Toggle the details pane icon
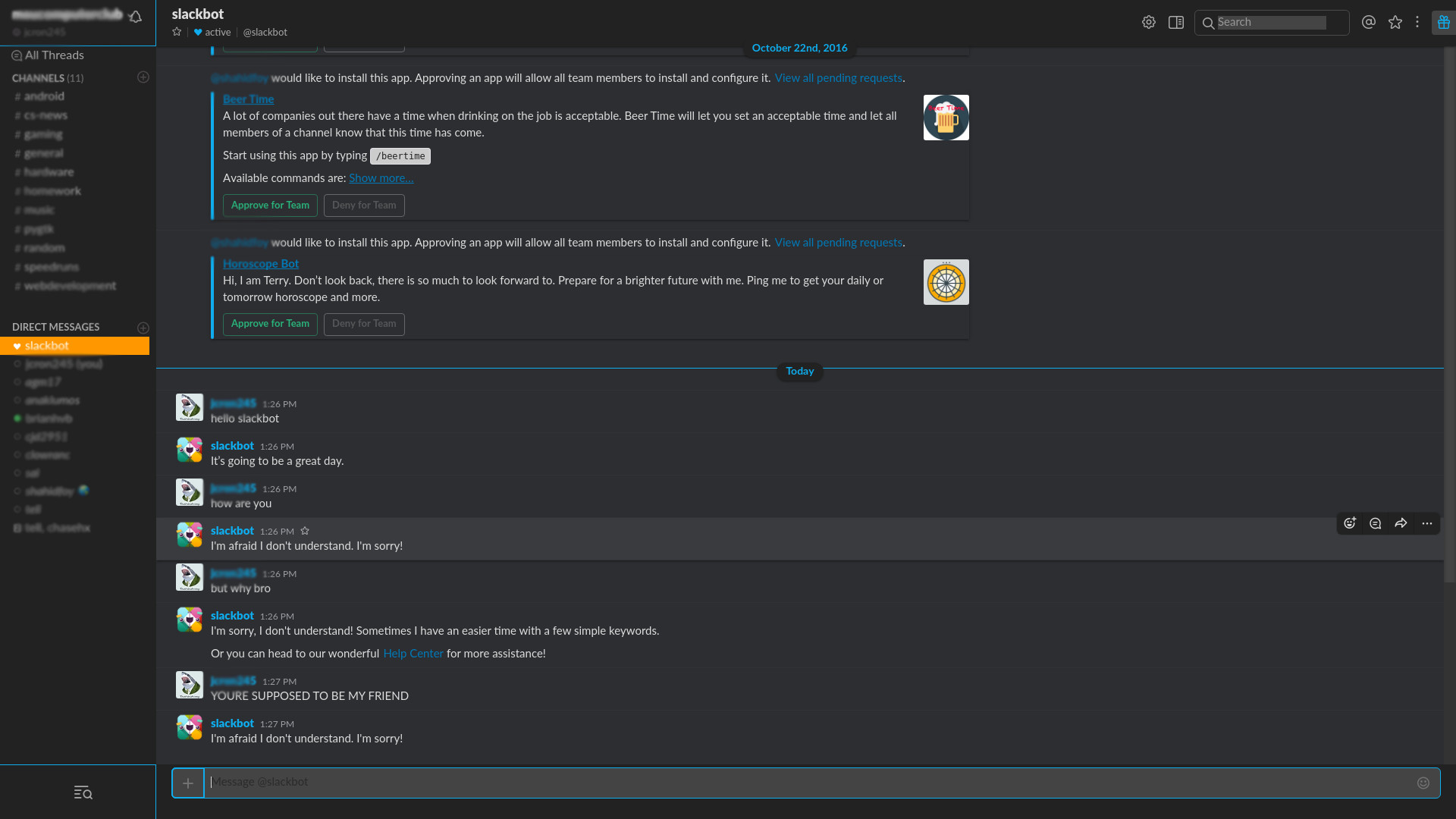The height and width of the screenshot is (819, 1456). pyautogui.click(x=1175, y=23)
